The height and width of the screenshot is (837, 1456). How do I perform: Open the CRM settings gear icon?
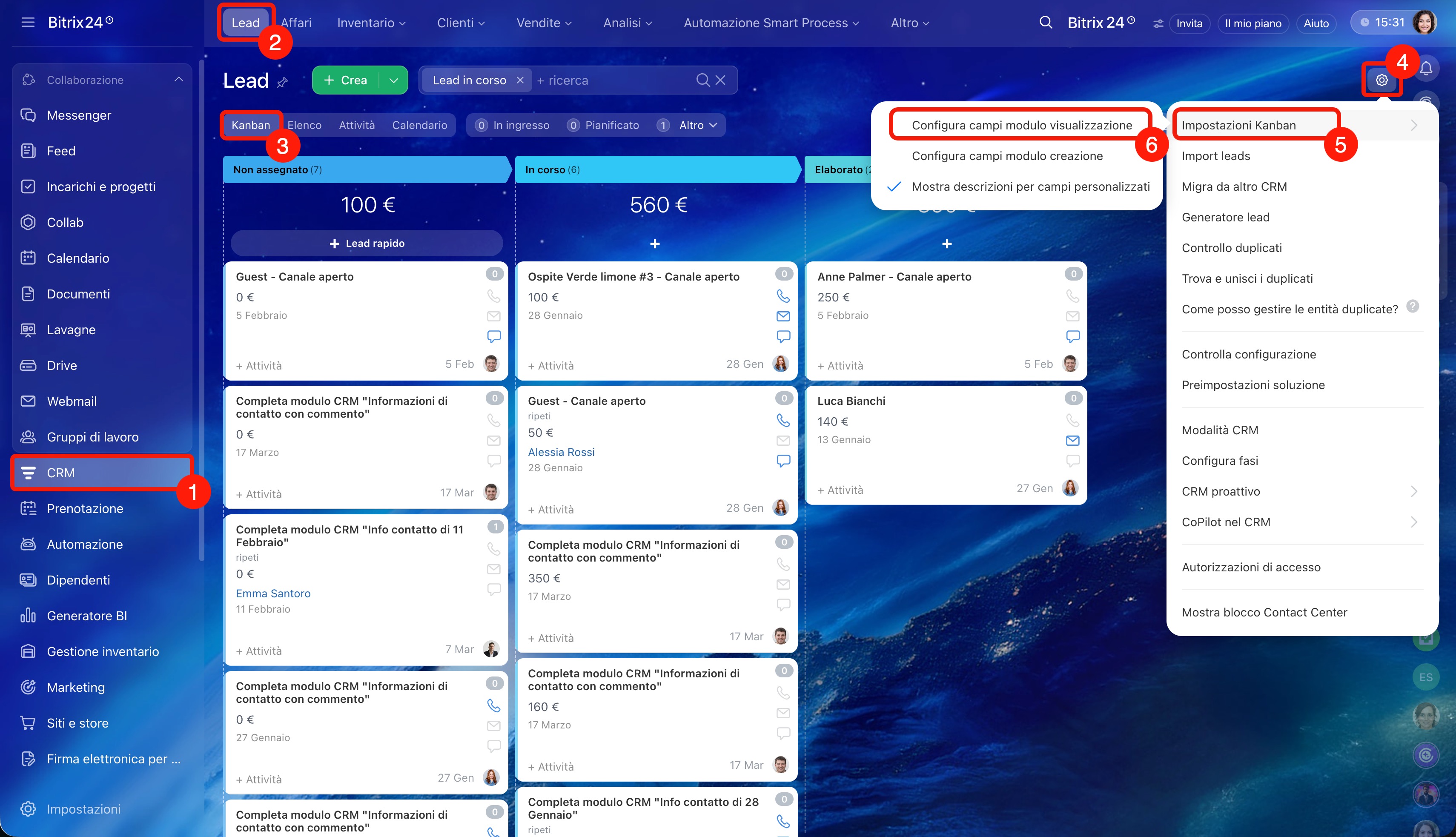click(x=1381, y=80)
